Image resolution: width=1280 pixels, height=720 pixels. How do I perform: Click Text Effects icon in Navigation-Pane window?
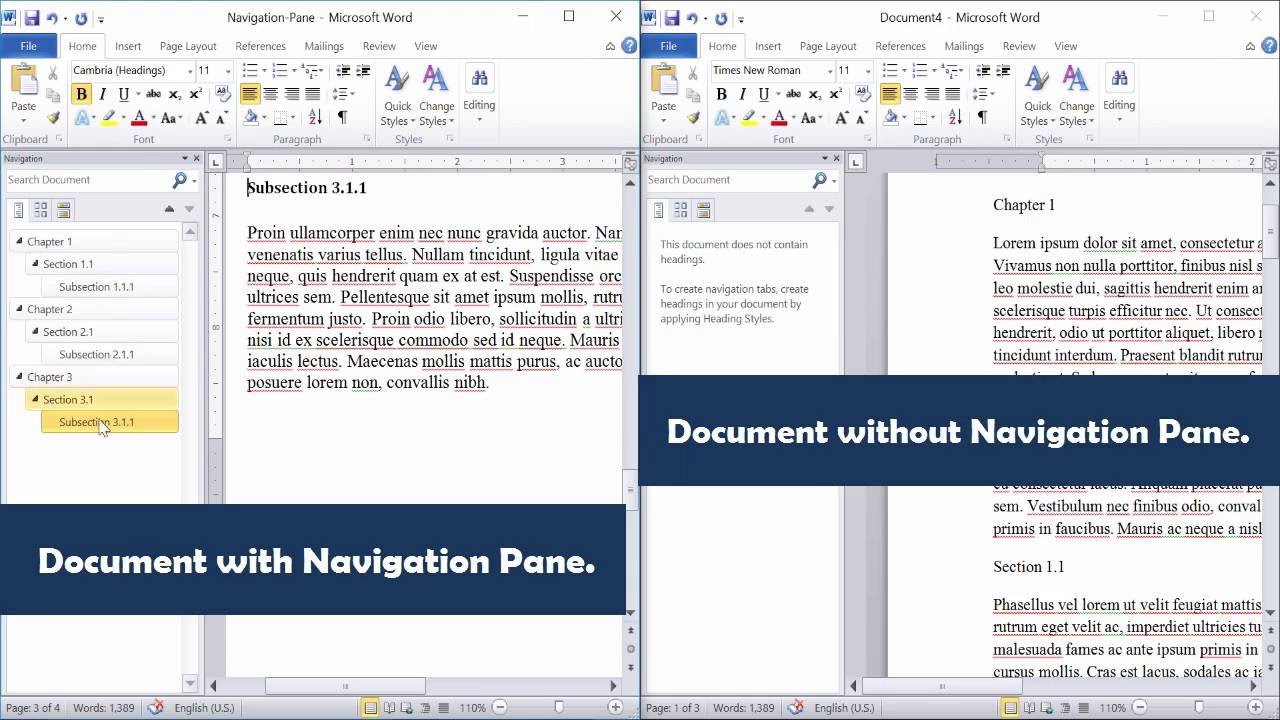[83, 118]
